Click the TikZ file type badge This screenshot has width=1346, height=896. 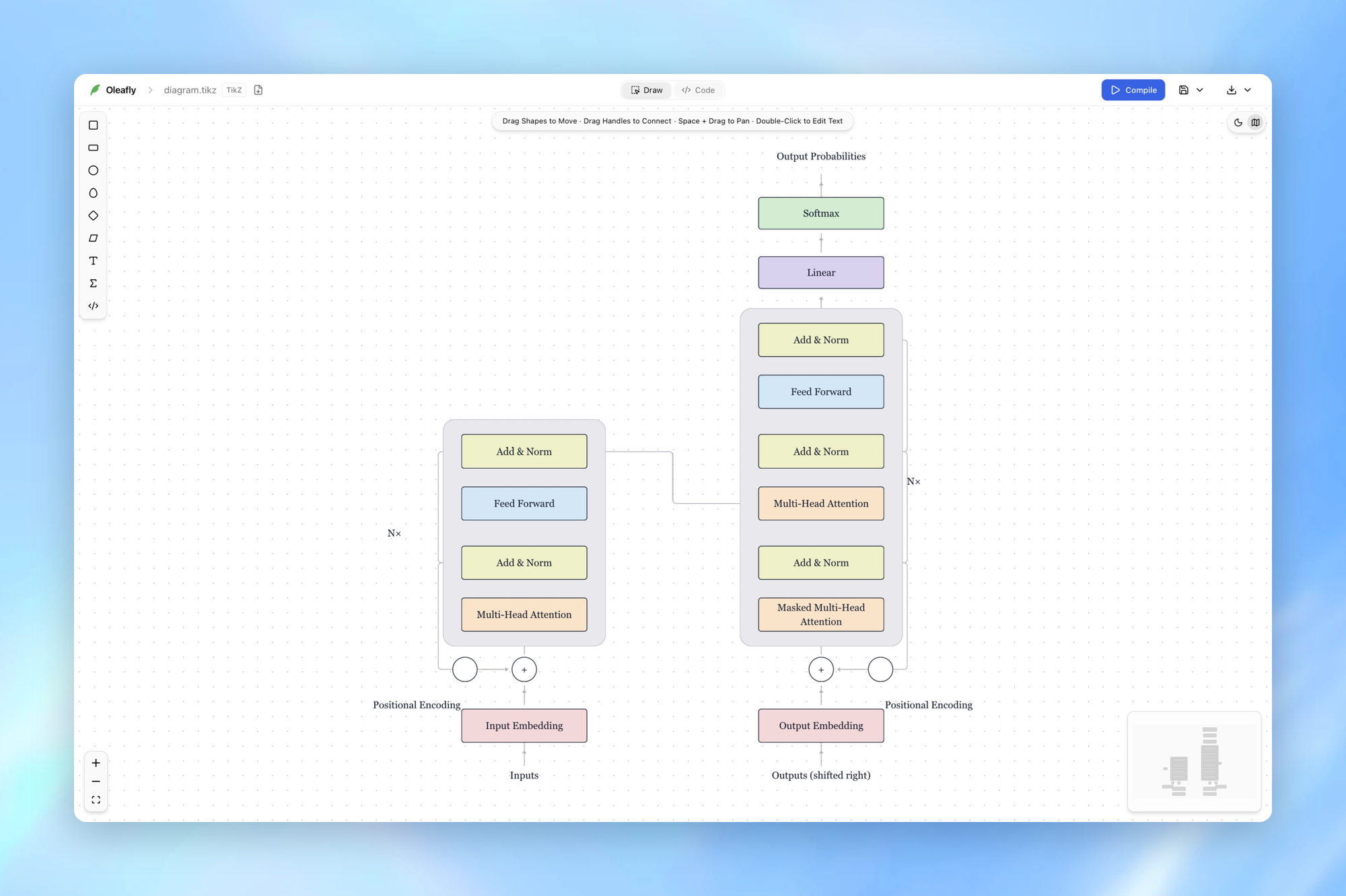pos(234,90)
